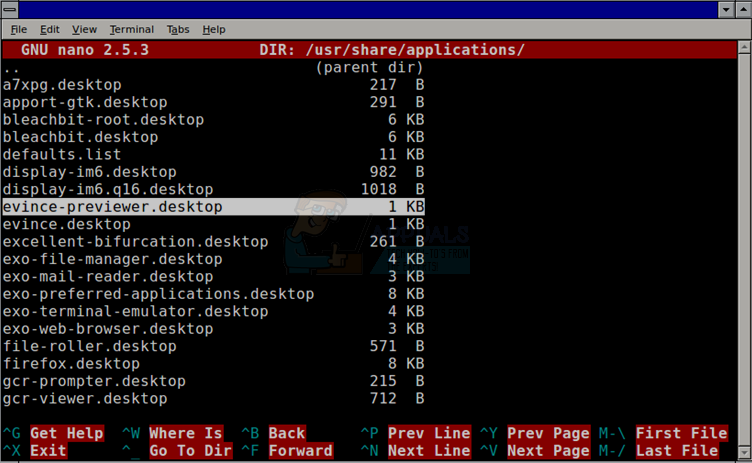Viewport: 752px width, 463px height.
Task: Open the File menu
Action: point(19,30)
